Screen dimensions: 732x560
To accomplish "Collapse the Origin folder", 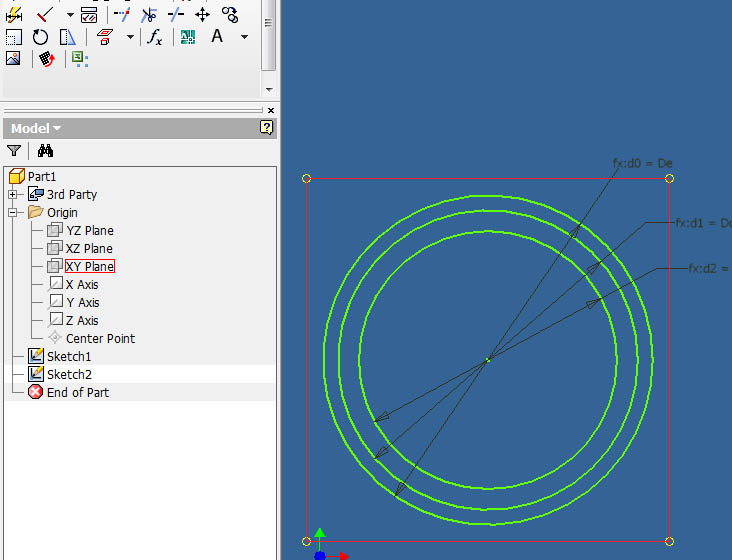I will (13, 212).
